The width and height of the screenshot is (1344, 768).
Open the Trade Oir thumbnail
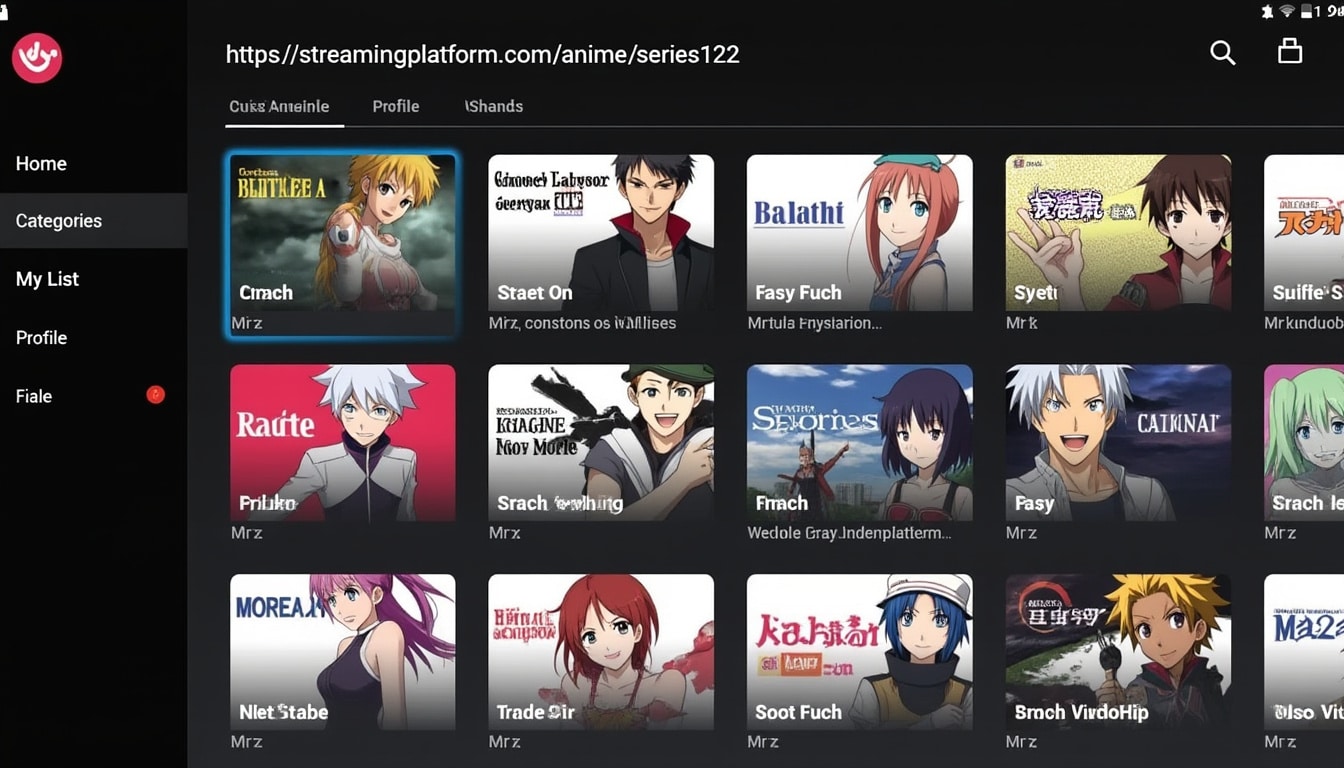tap(601, 652)
